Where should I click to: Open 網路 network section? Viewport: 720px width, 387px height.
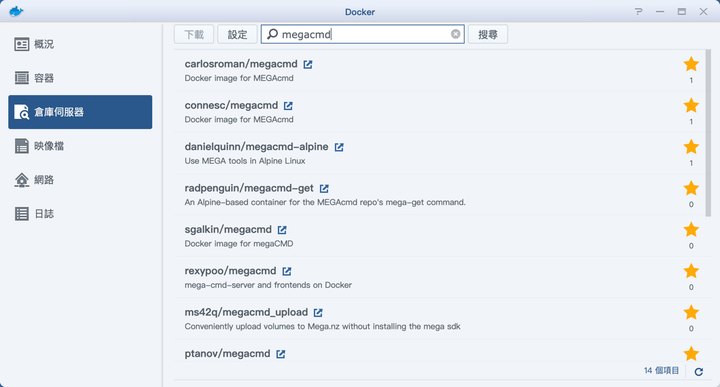[x=80, y=180]
